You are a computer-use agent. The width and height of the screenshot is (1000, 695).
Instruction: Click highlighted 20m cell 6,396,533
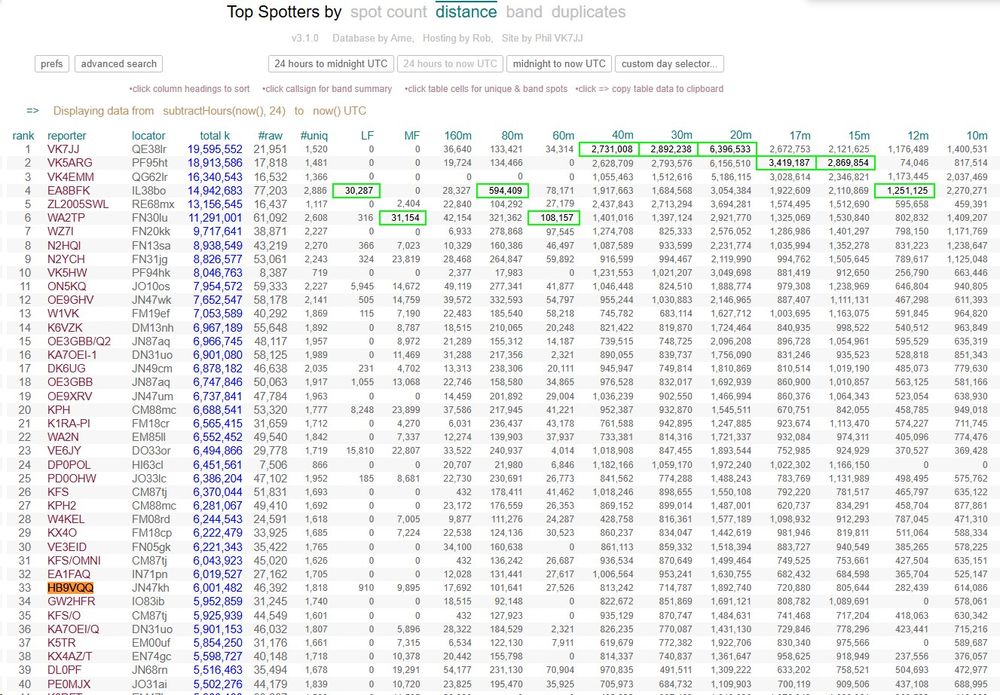pos(727,149)
